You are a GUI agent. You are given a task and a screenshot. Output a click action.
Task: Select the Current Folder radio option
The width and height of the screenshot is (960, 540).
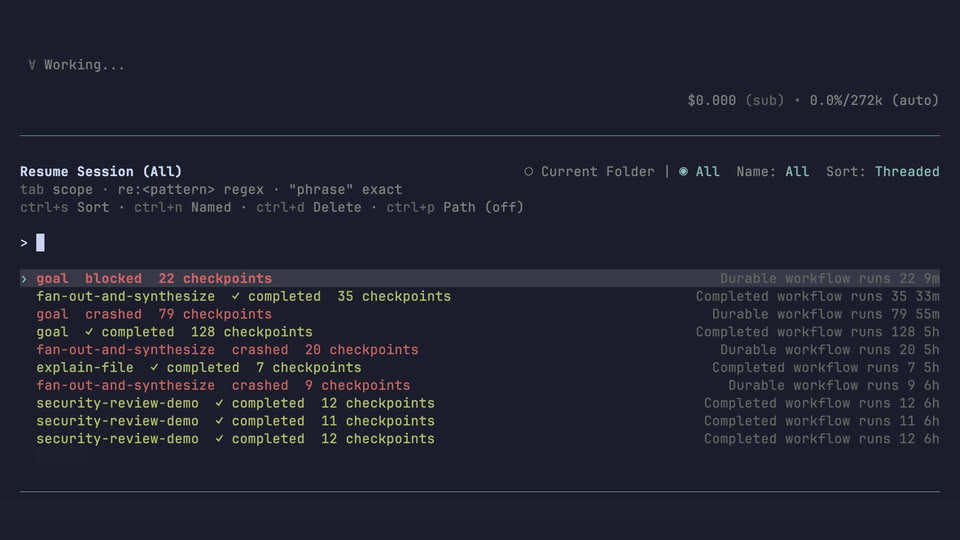[x=589, y=171]
